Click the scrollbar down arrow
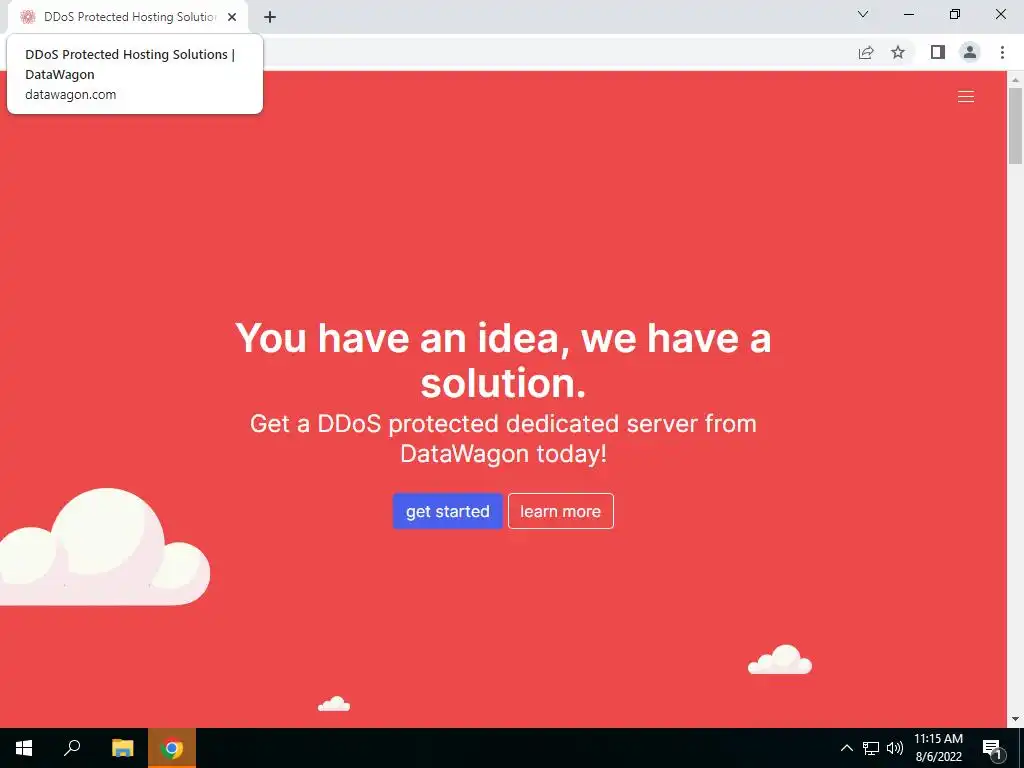Screen dimensions: 1024x768 tap(1015, 719)
